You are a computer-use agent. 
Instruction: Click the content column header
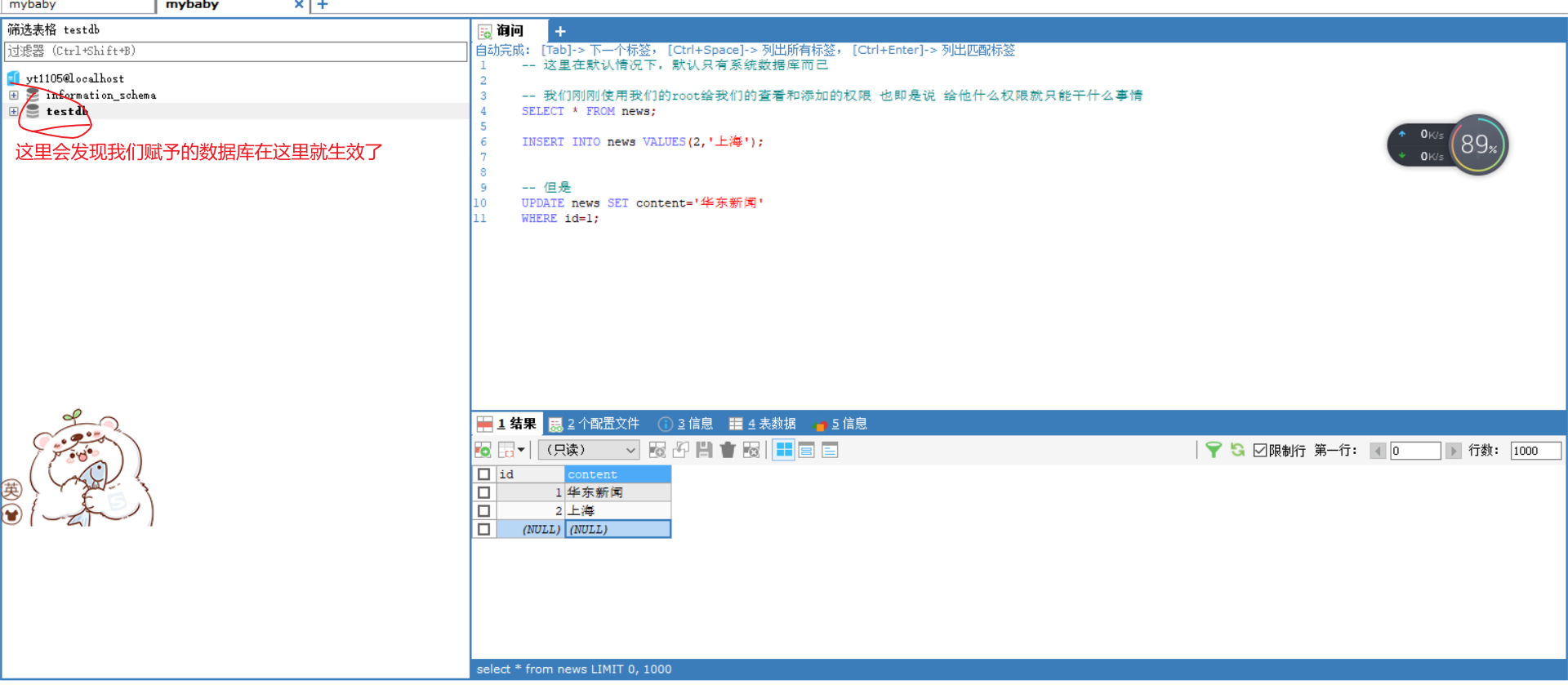pyautogui.click(x=617, y=475)
